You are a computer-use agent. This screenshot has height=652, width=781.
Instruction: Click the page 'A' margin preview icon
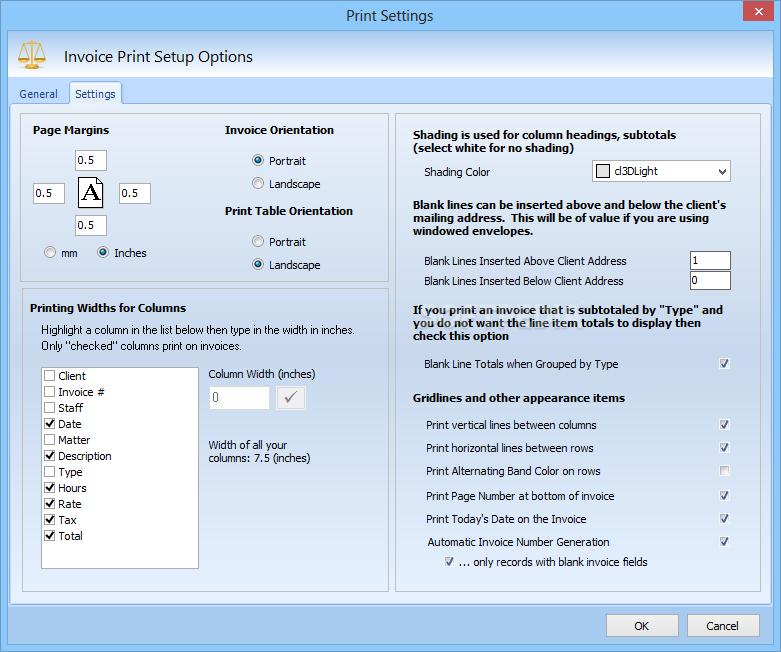(91, 193)
